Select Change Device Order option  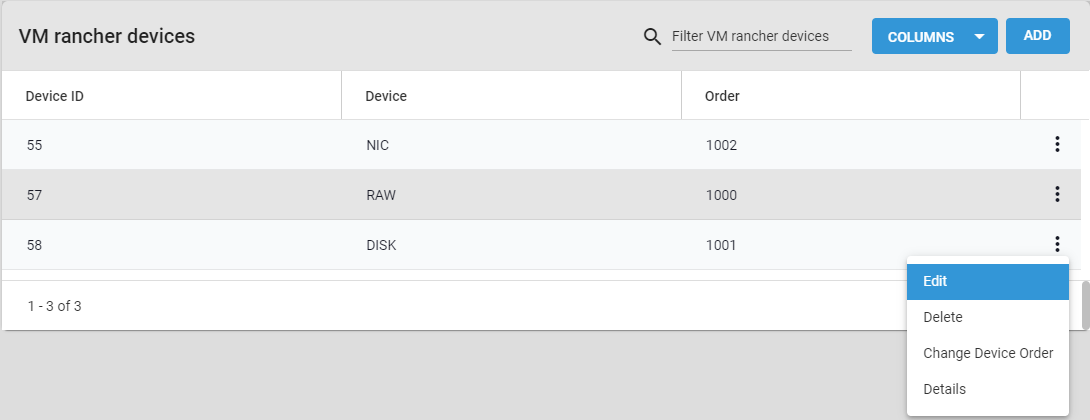(x=987, y=353)
